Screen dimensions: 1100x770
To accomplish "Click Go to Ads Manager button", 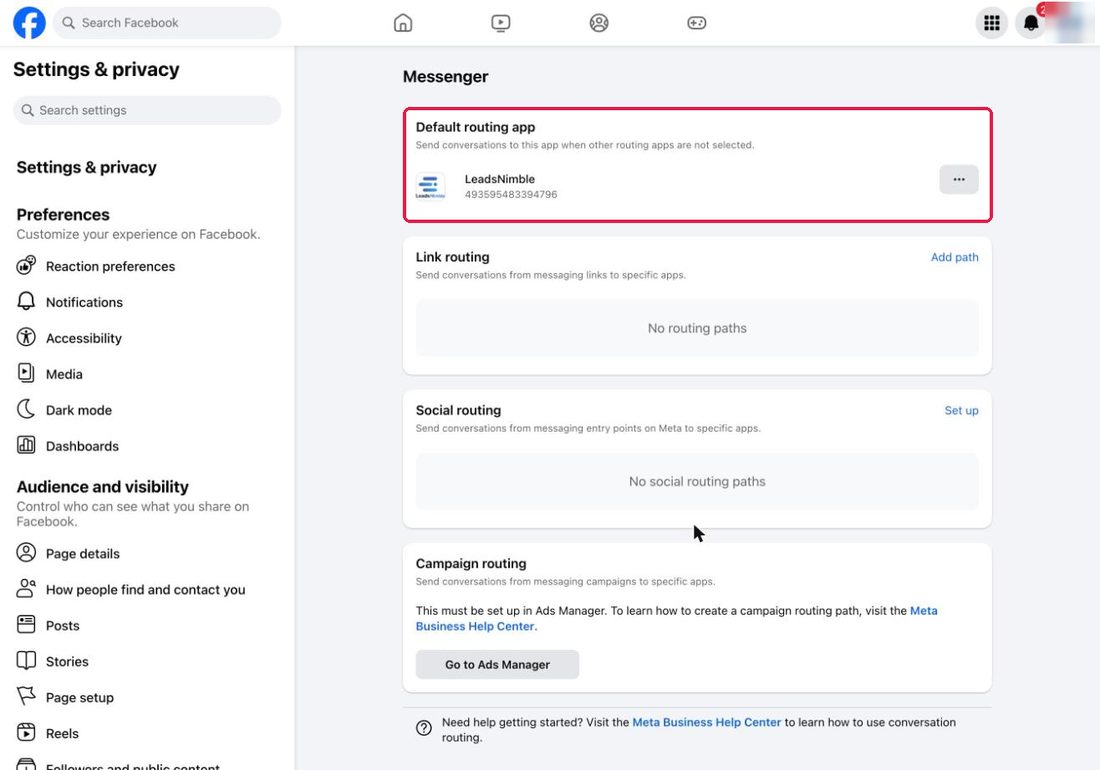I will [x=497, y=665].
